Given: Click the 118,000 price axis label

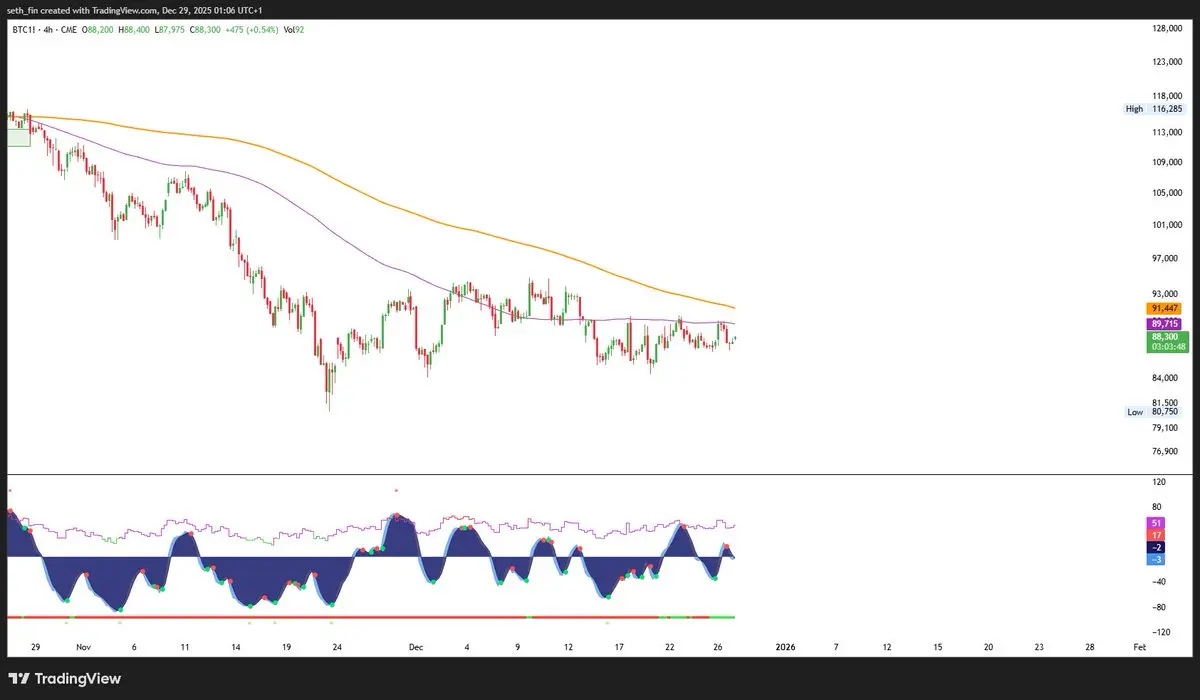Looking at the screenshot, I should [x=1167, y=96].
